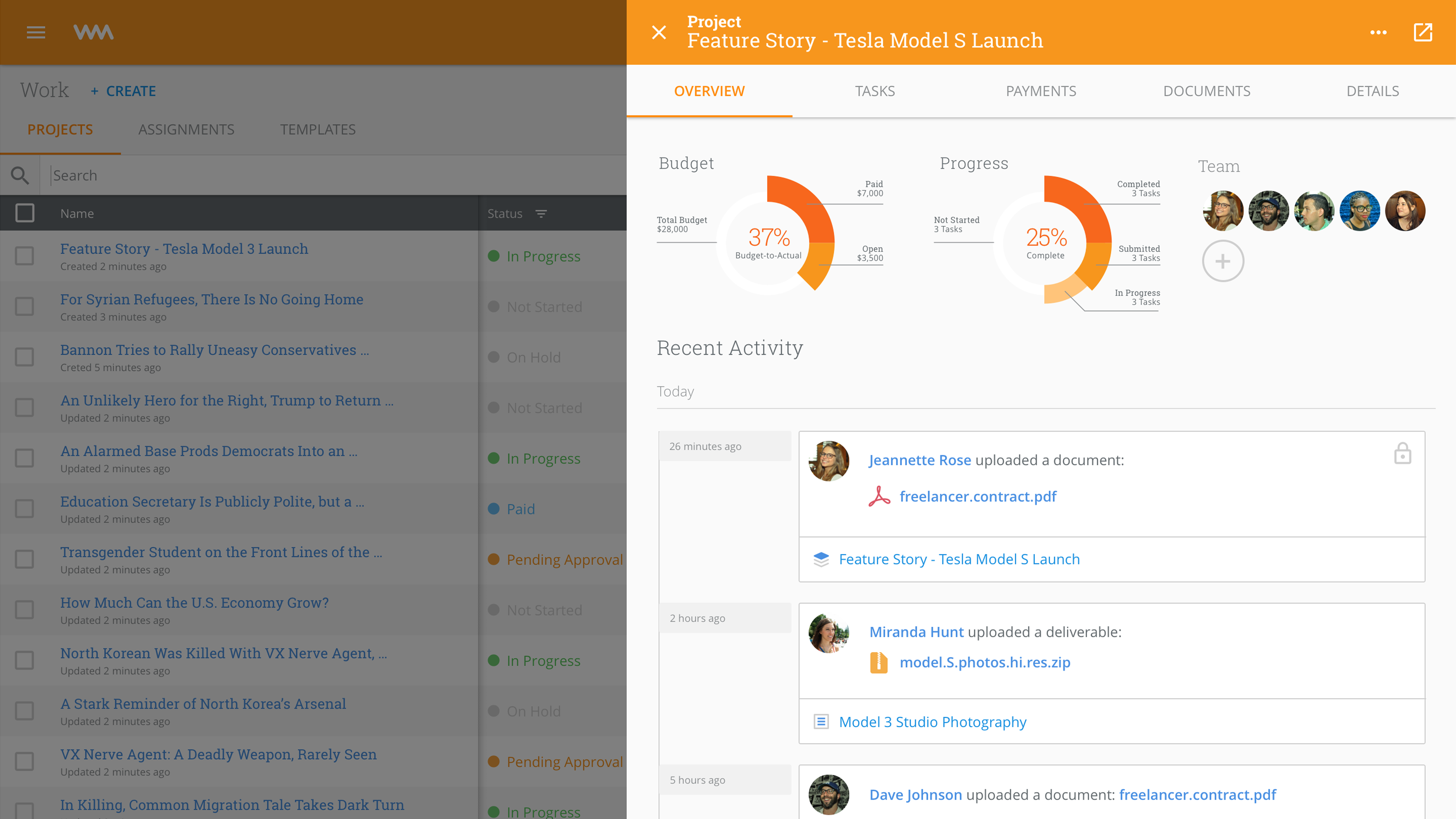Select the Tesla Model 3 Launch checkbox
The image size is (1456, 819).
click(x=24, y=255)
